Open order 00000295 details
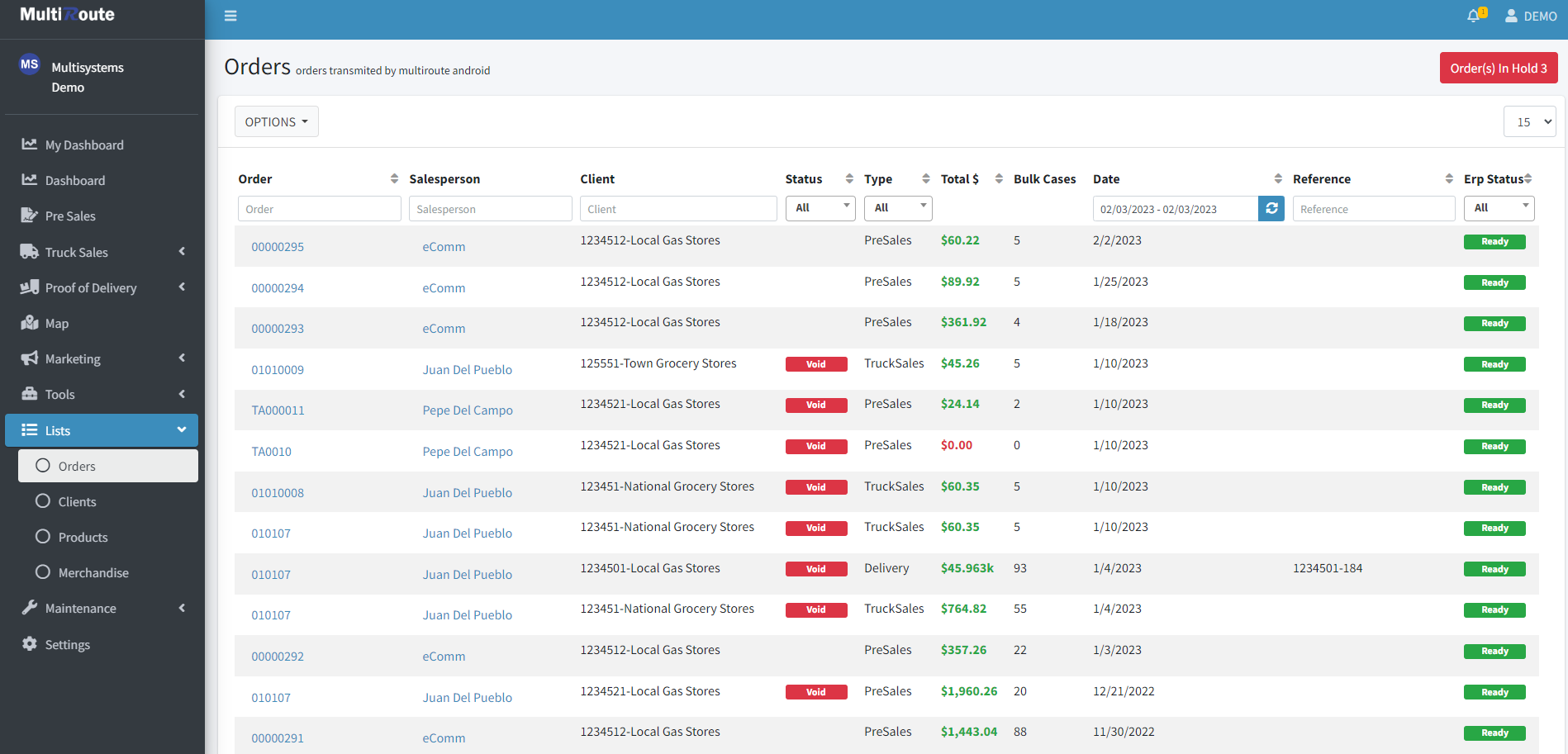This screenshot has width=1568, height=754. click(278, 246)
